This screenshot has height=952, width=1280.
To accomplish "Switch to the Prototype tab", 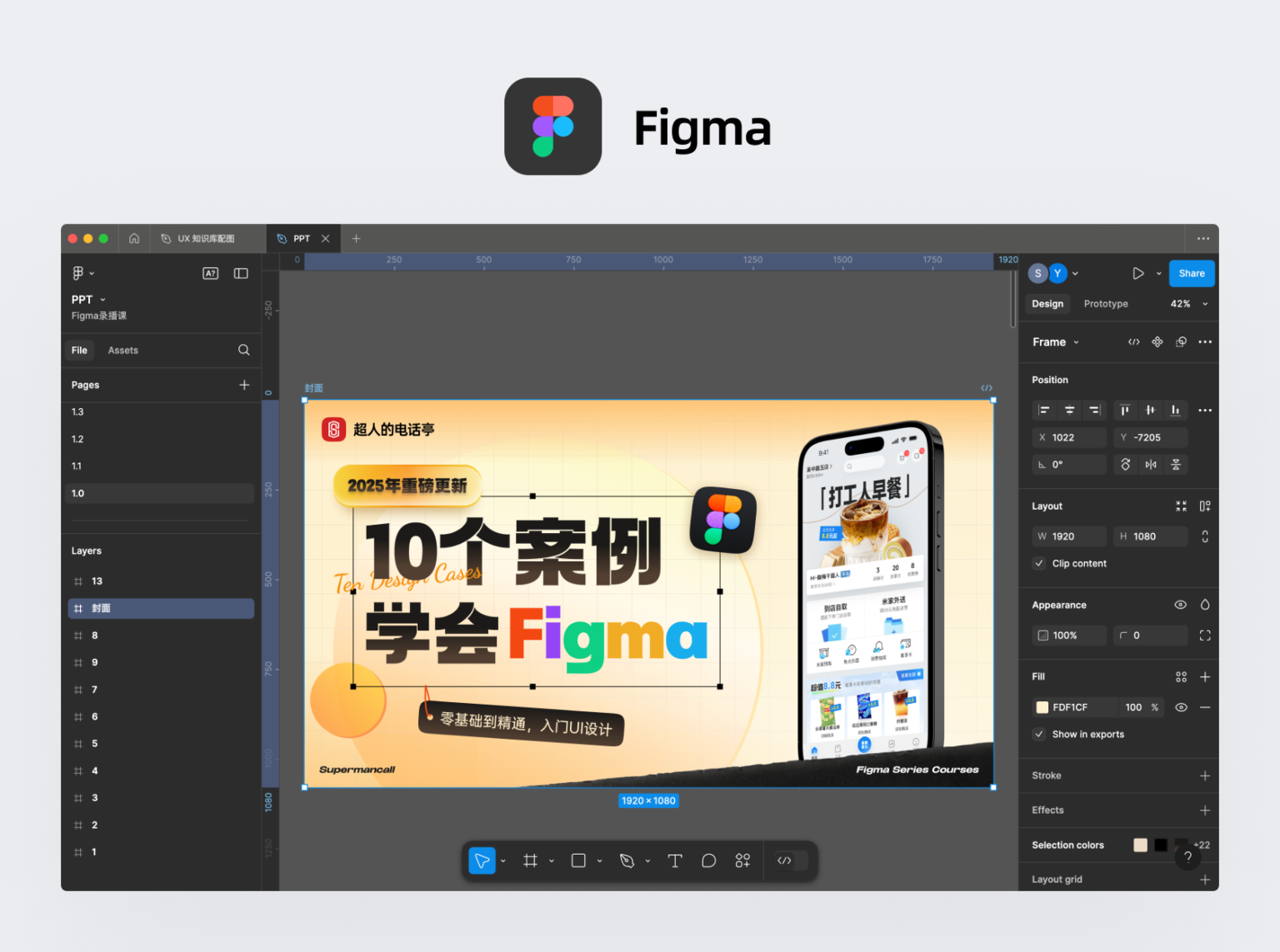I will coord(1106,304).
